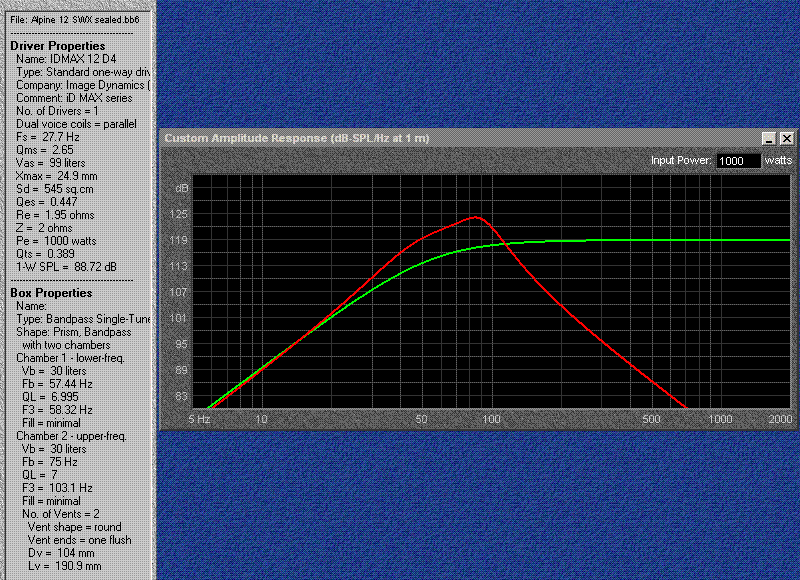Click the 'Qts = 0.389' line
Image resolution: width=800 pixels, height=580 pixels.
pyautogui.click(x=45, y=254)
